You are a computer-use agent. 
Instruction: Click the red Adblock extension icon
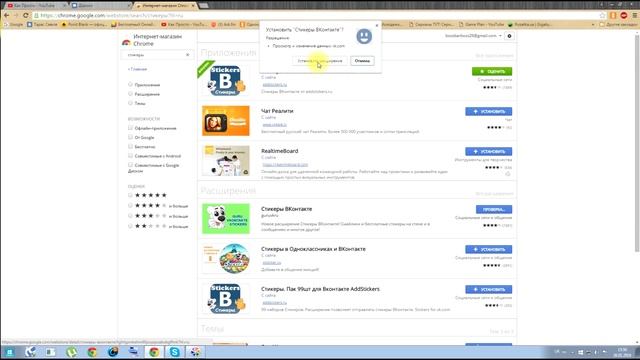coord(624,16)
